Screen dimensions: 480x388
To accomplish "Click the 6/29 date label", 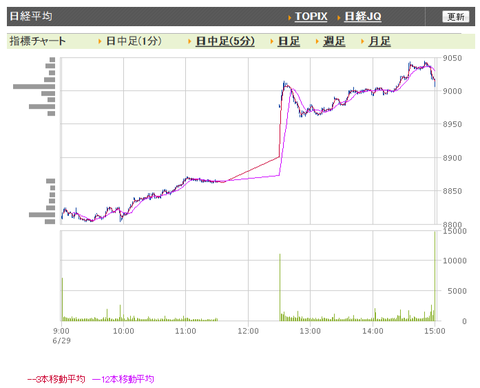I will click(61, 341).
